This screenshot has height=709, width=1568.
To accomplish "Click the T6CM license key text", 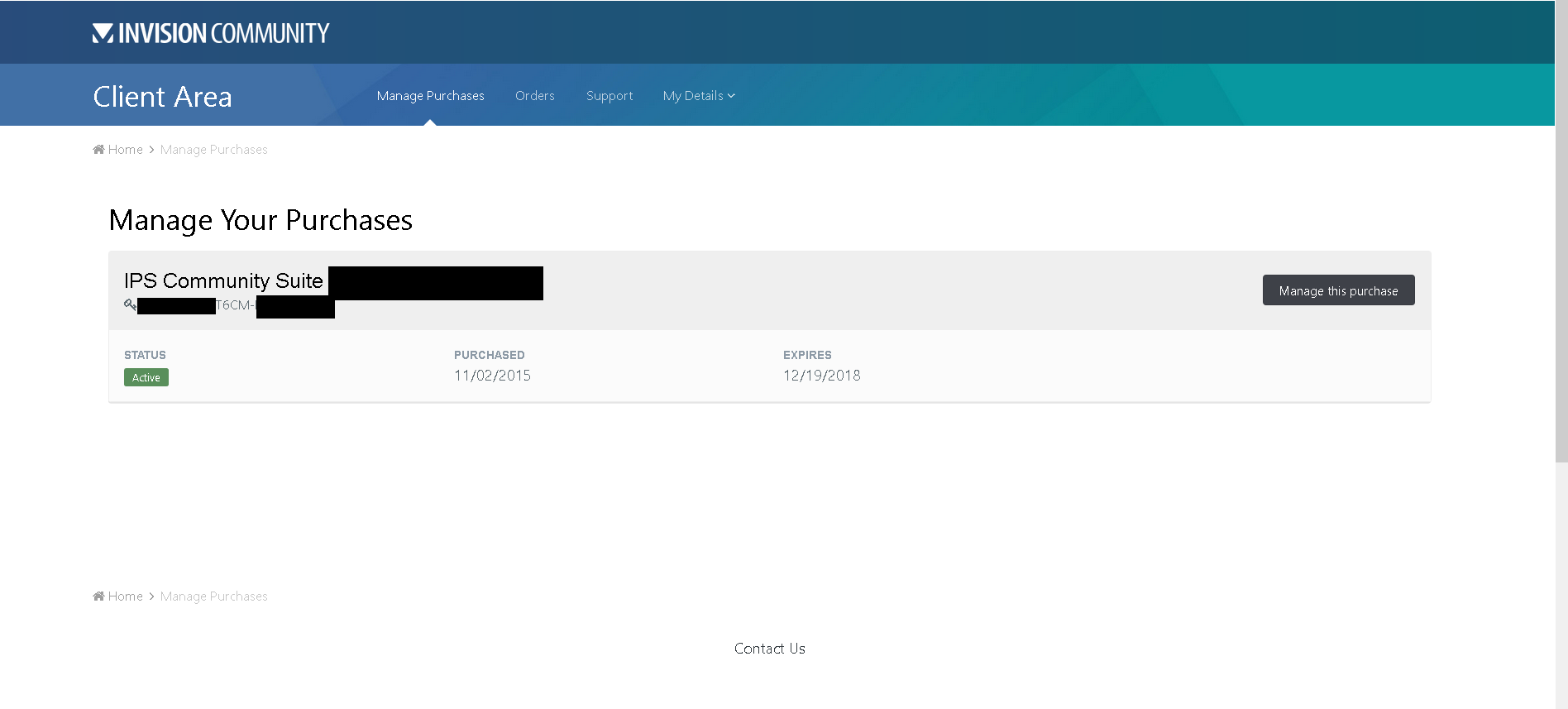I will 236,305.
